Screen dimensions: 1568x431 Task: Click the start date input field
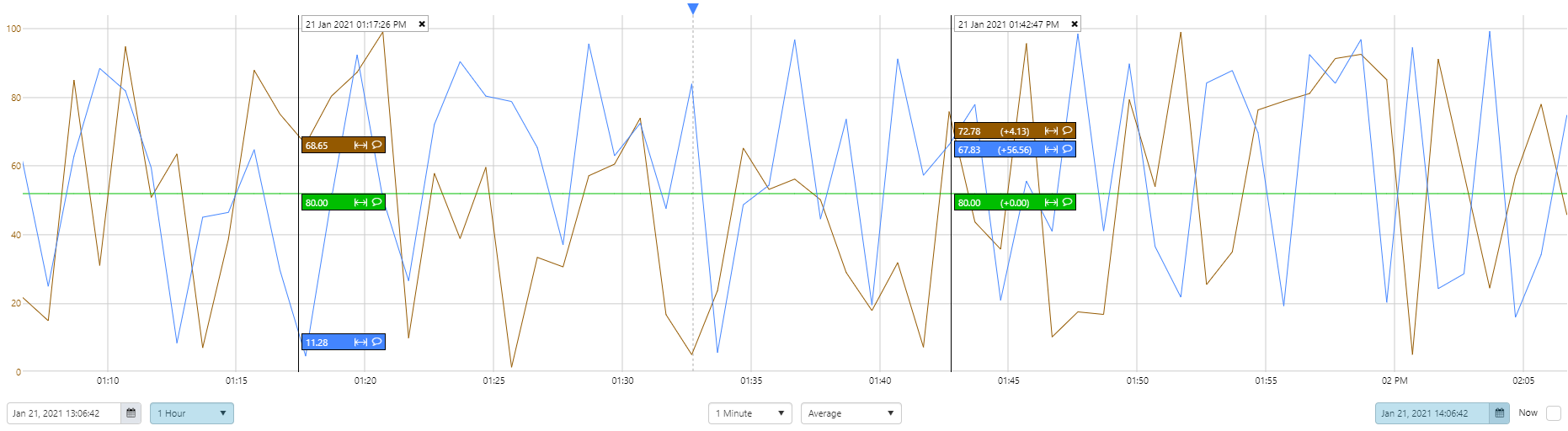click(64, 413)
